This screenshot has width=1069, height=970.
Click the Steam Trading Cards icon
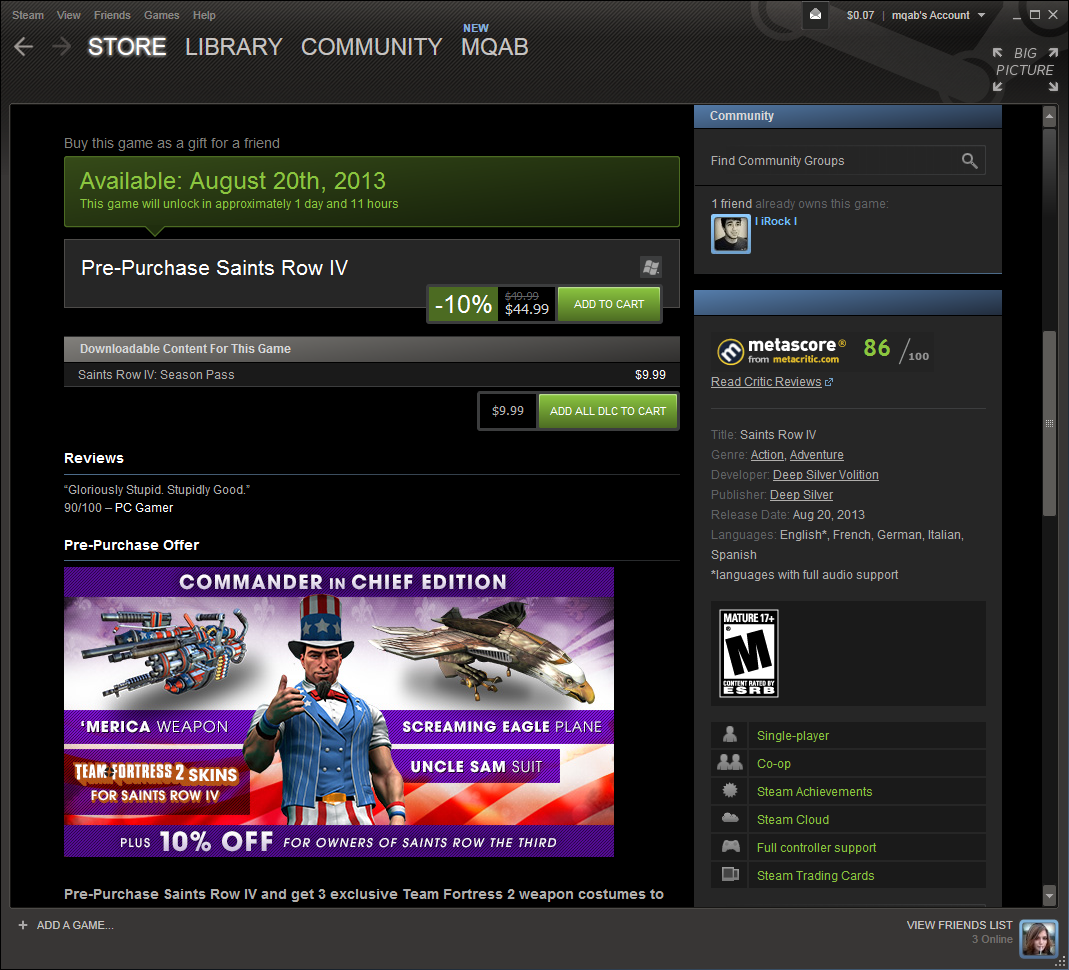tap(730, 875)
